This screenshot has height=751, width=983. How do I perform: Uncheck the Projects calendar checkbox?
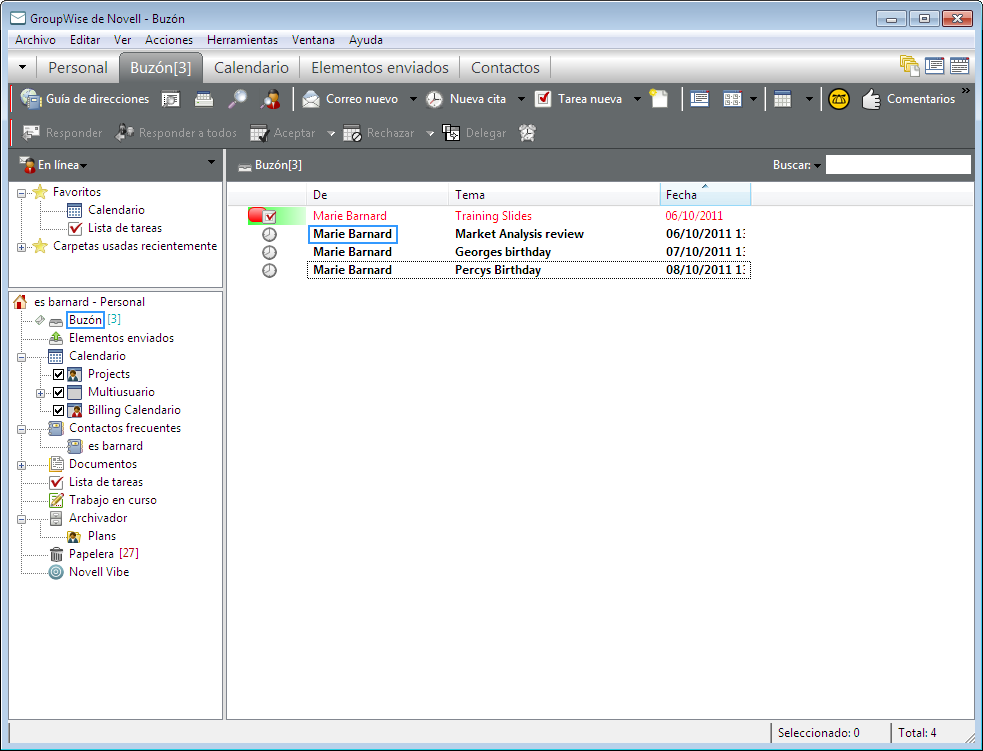pyautogui.click(x=58, y=374)
